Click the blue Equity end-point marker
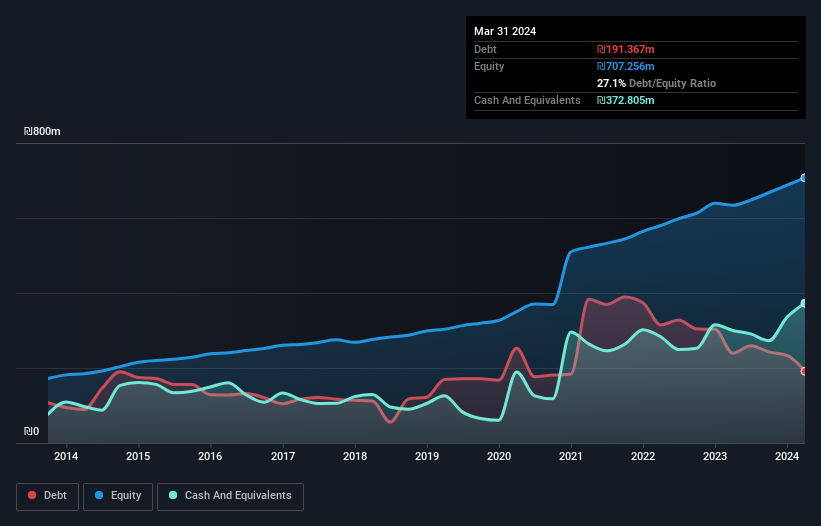821x526 pixels. point(804,178)
